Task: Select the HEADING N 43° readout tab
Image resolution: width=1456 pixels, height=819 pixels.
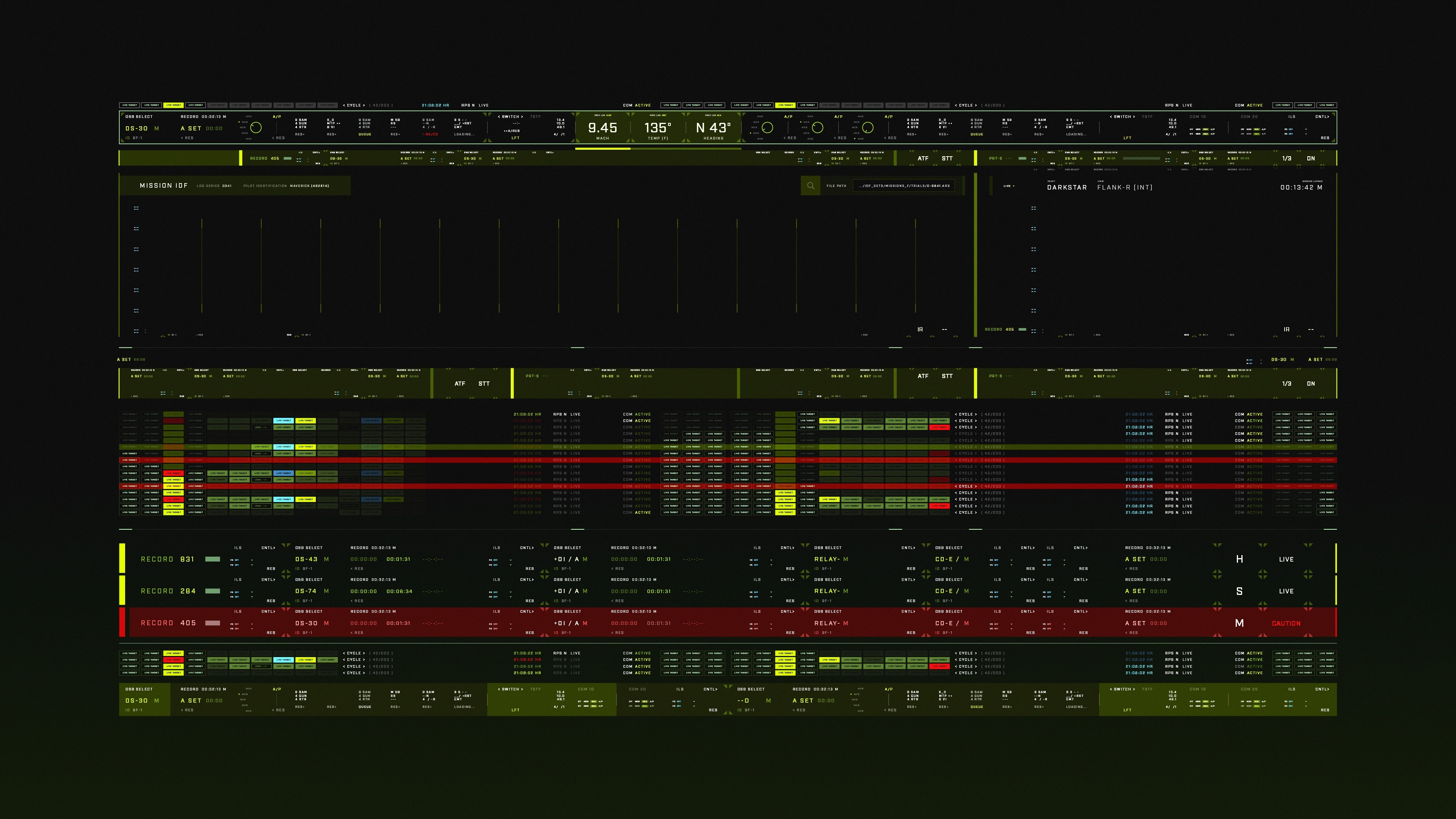Action: click(713, 128)
